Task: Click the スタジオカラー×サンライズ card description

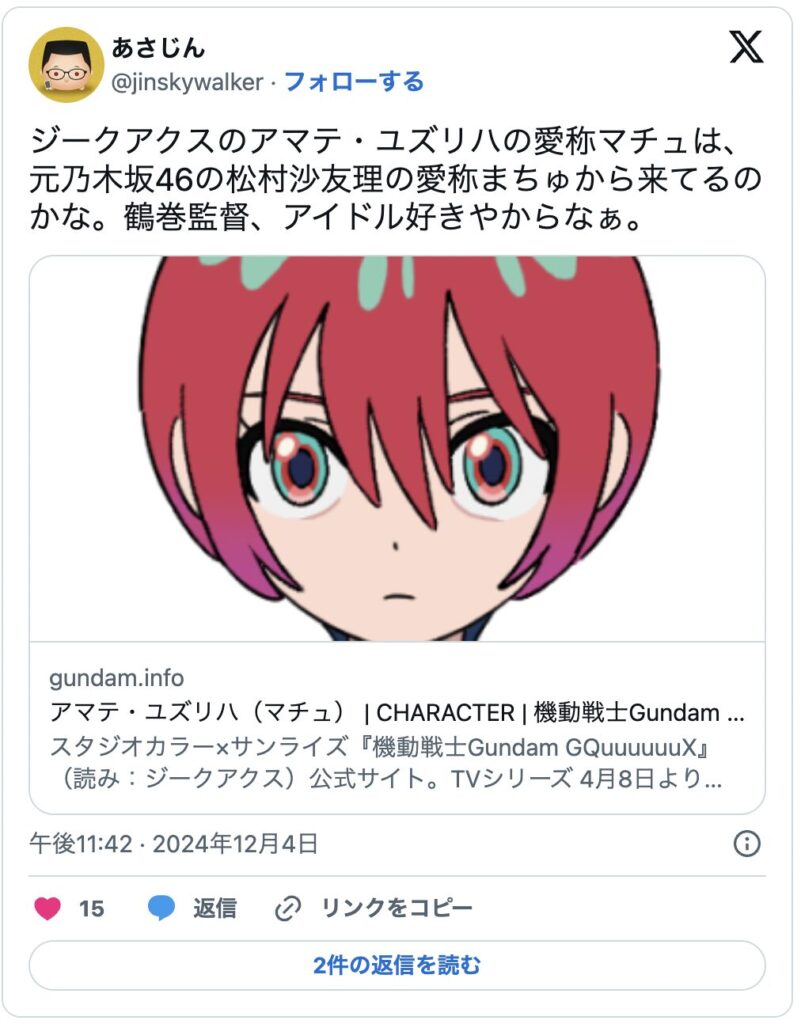Action: 386,763
